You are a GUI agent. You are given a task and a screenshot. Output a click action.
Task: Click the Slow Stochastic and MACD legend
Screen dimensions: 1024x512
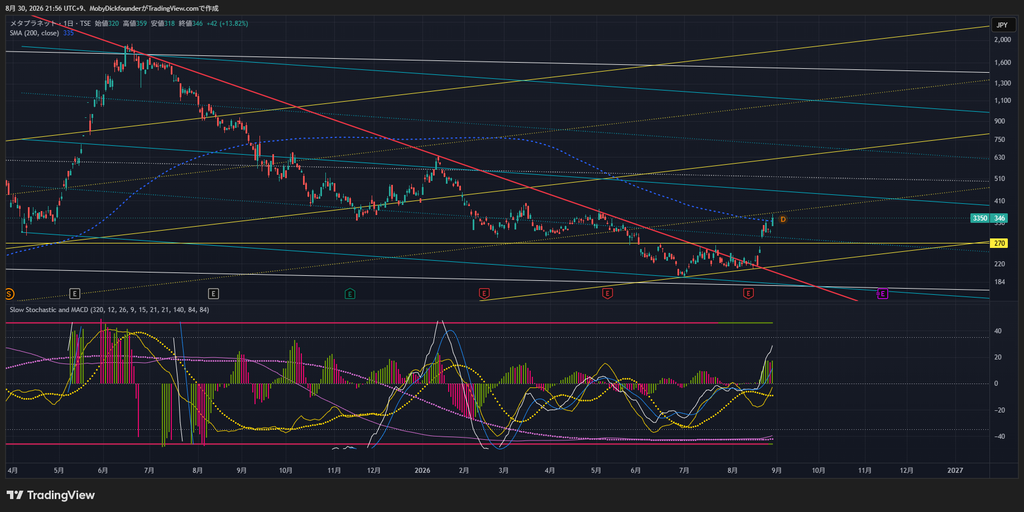(x=110, y=310)
